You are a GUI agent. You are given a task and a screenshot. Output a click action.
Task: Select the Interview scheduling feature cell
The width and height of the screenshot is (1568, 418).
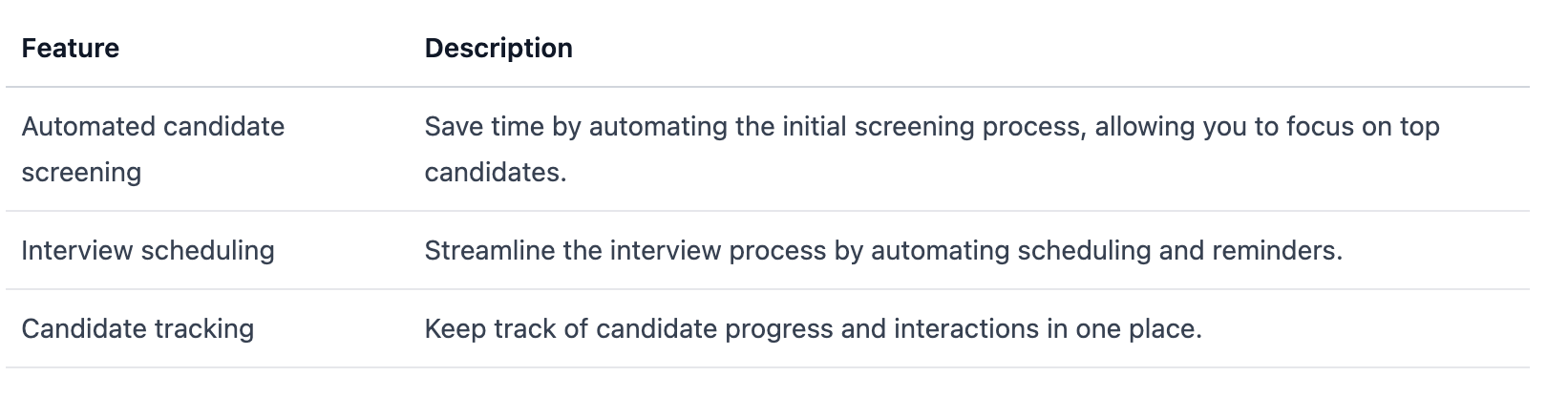click(147, 250)
